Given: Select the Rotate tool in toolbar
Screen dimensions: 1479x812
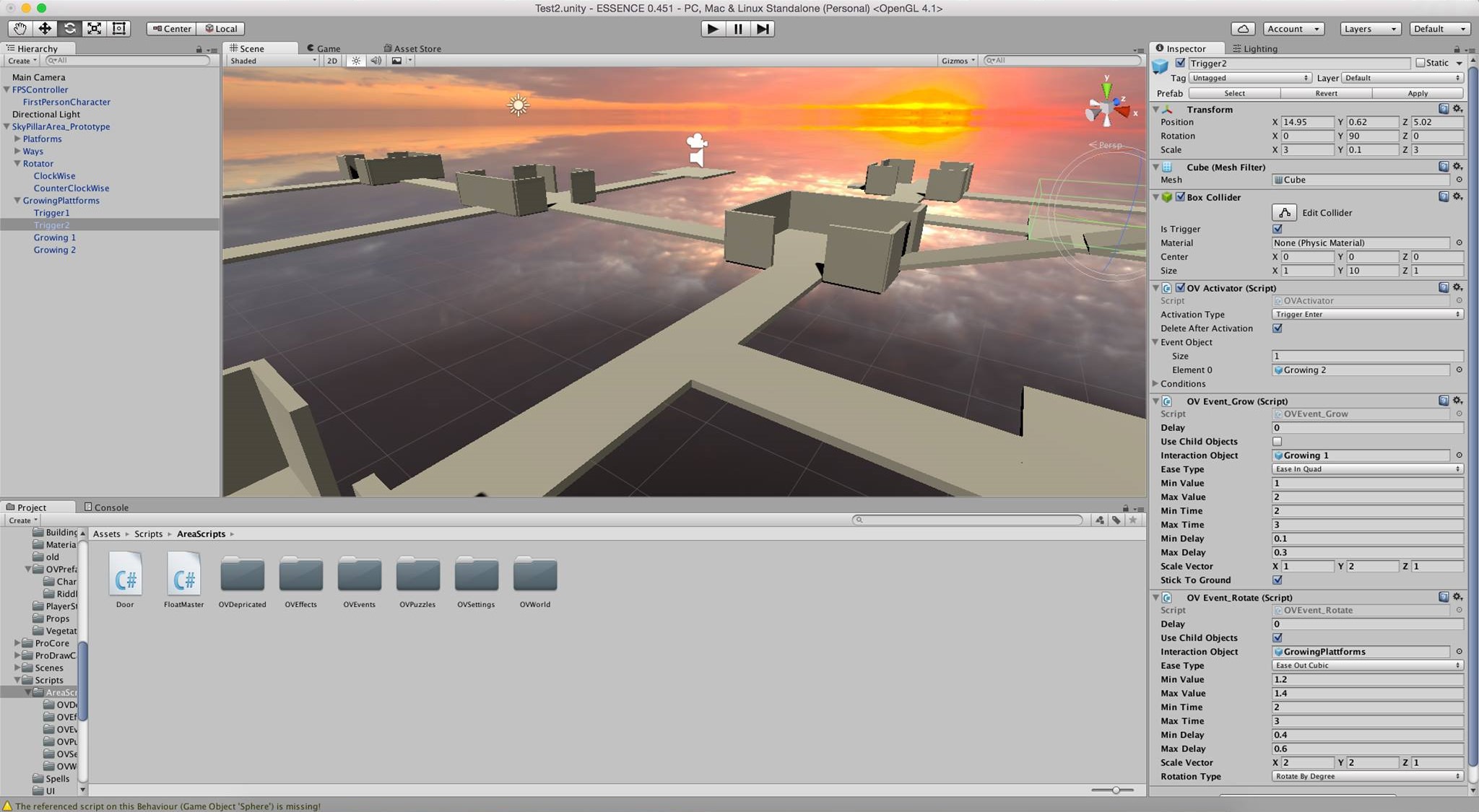Looking at the screenshot, I should (69, 28).
